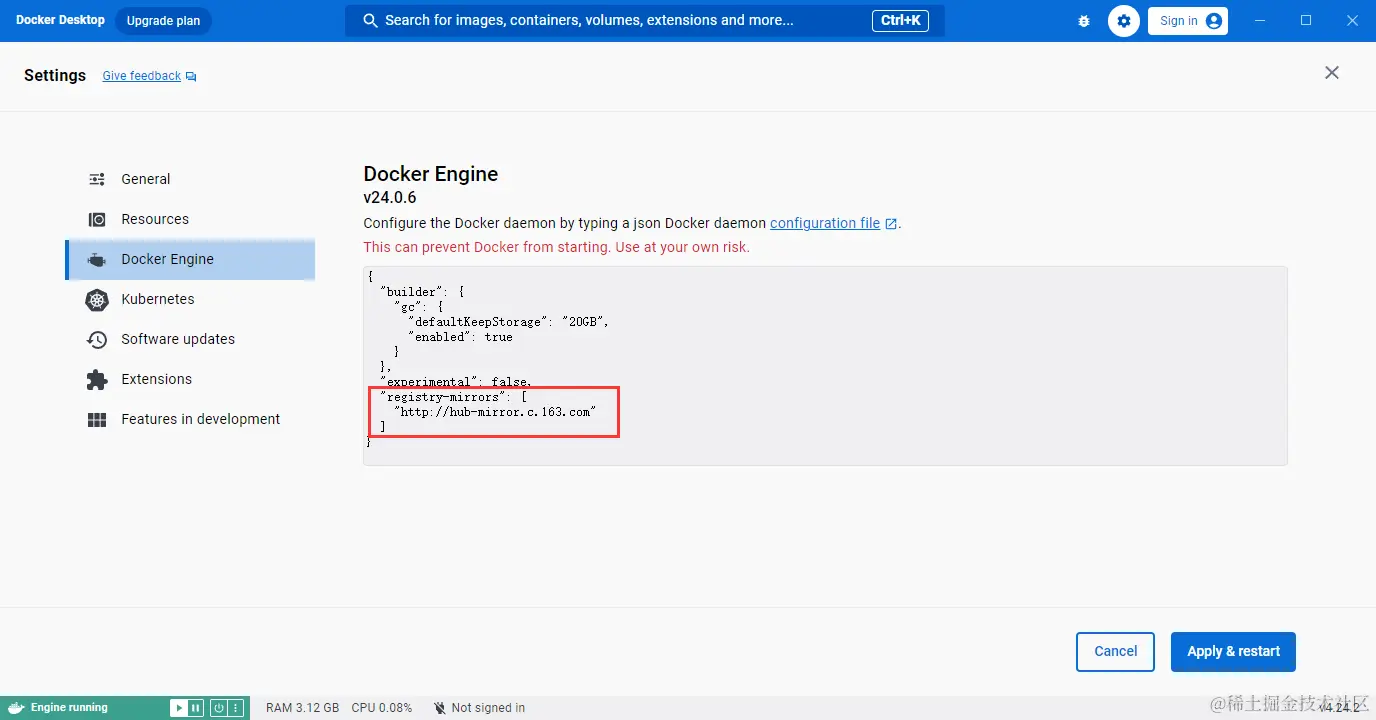The width and height of the screenshot is (1376, 720).
Task: Click the Cancel button
Action: coord(1115,651)
